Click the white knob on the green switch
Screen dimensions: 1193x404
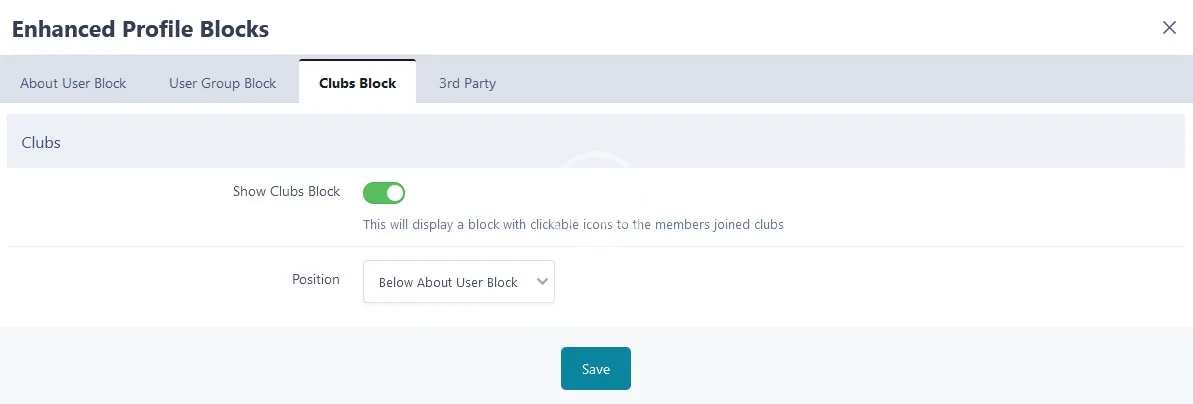click(394, 192)
